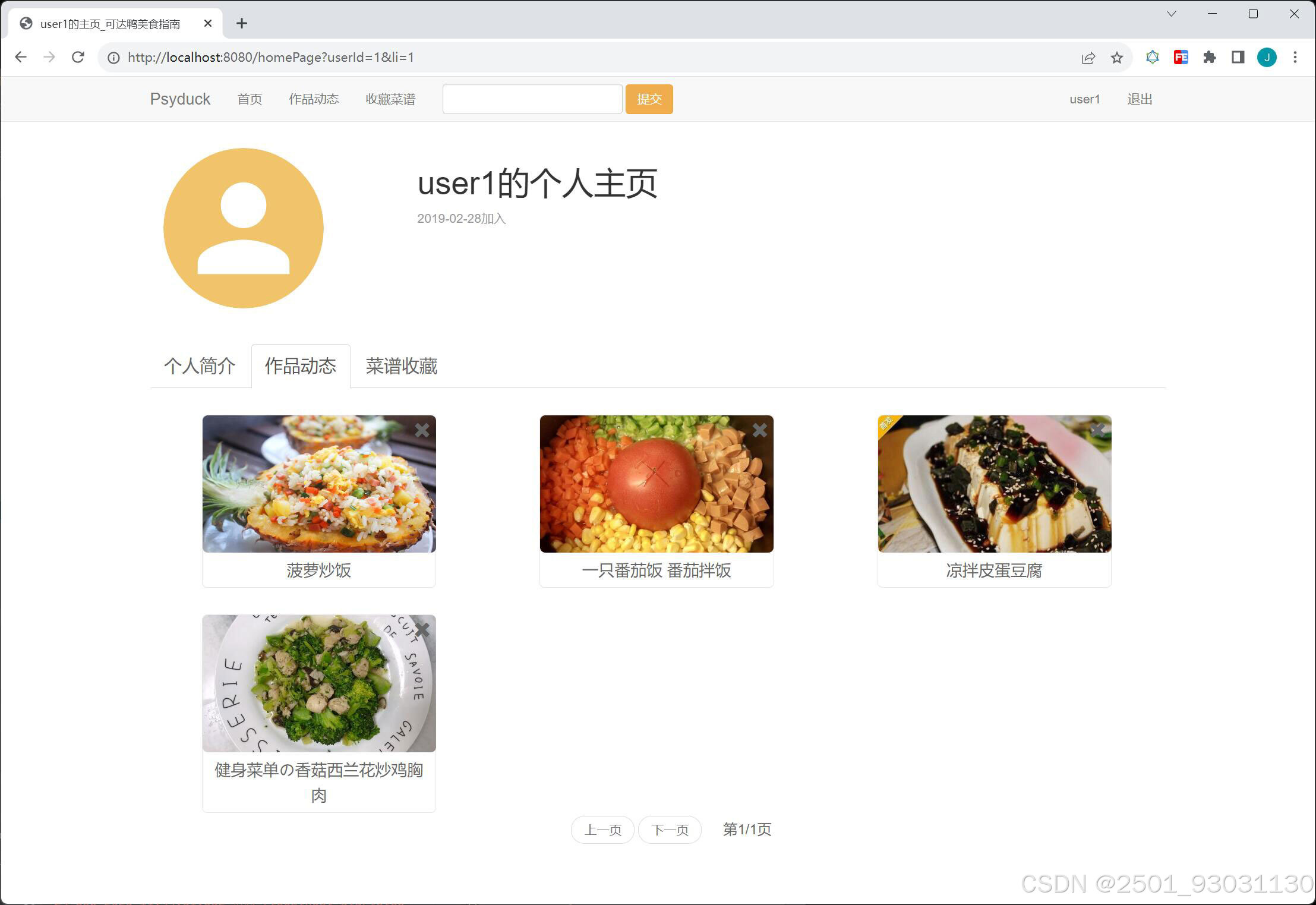Click inside the search input field

[x=532, y=99]
